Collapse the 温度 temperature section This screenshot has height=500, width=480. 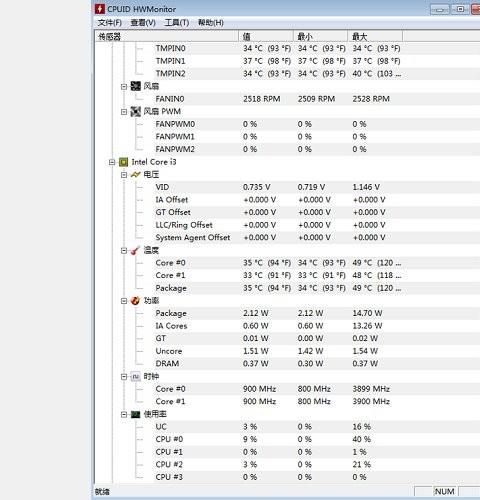coord(124,251)
